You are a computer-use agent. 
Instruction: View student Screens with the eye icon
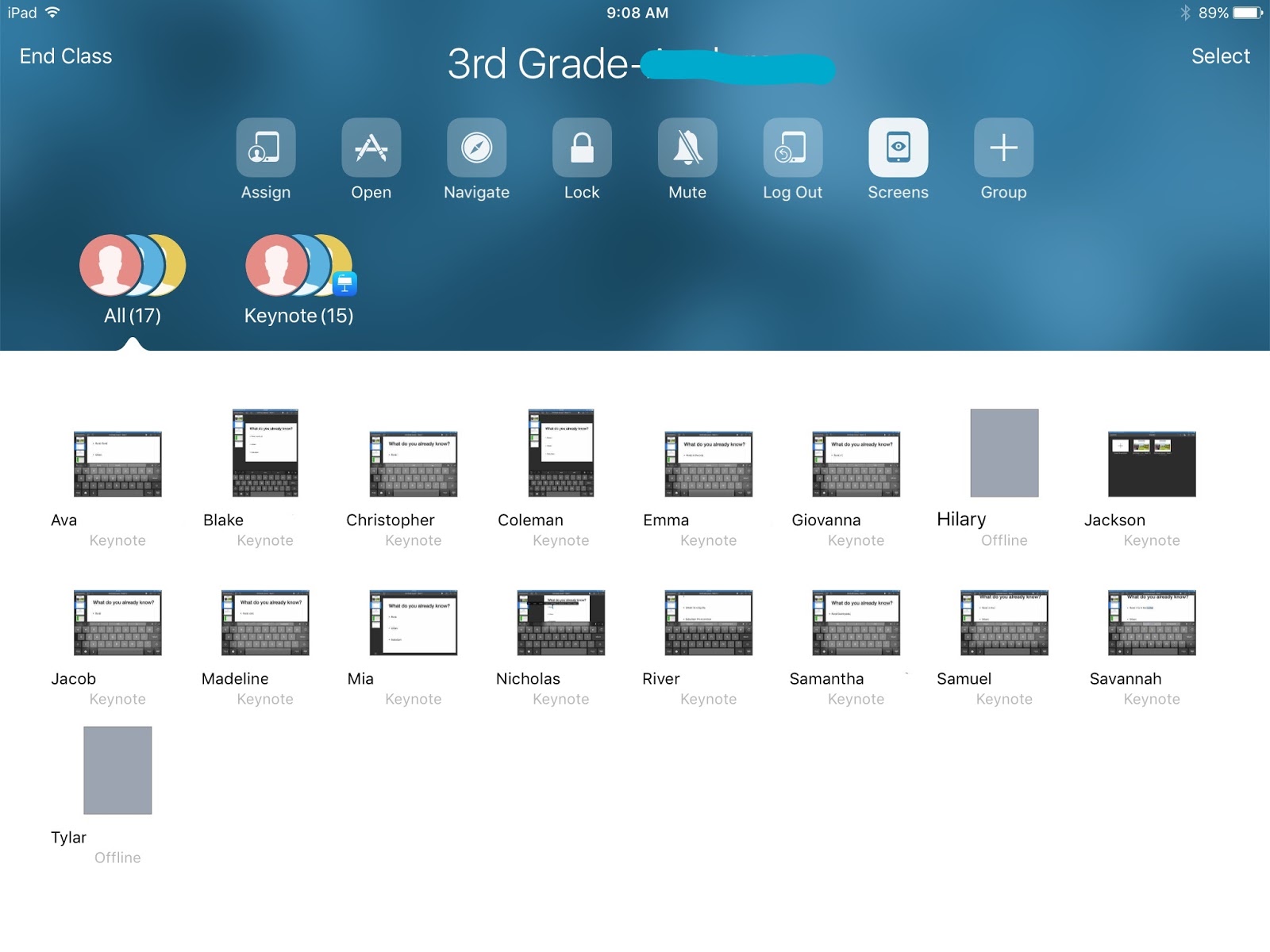click(x=897, y=148)
